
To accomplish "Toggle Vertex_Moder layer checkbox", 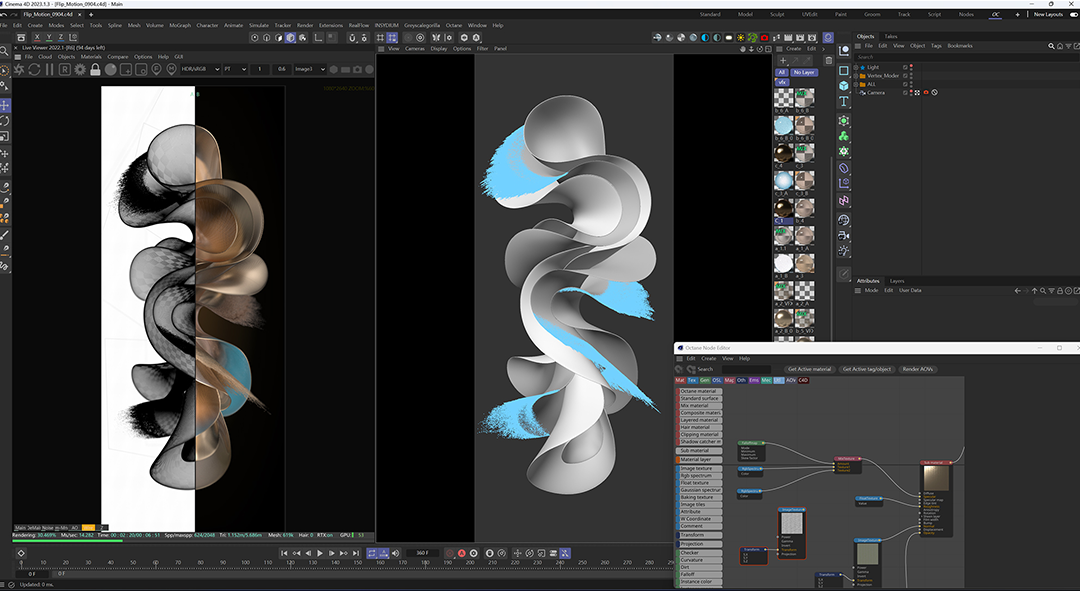I will 905,76.
